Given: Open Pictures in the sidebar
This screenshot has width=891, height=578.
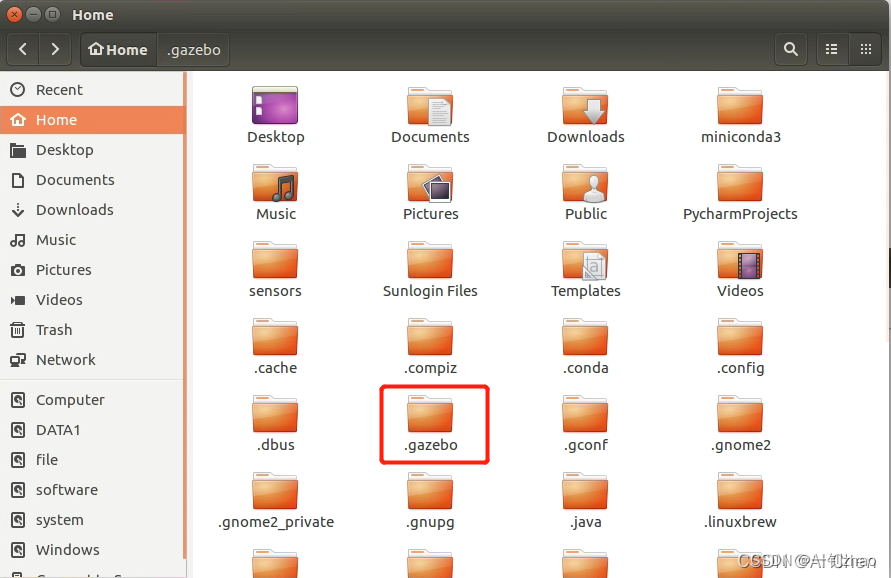Looking at the screenshot, I should pos(93,270).
